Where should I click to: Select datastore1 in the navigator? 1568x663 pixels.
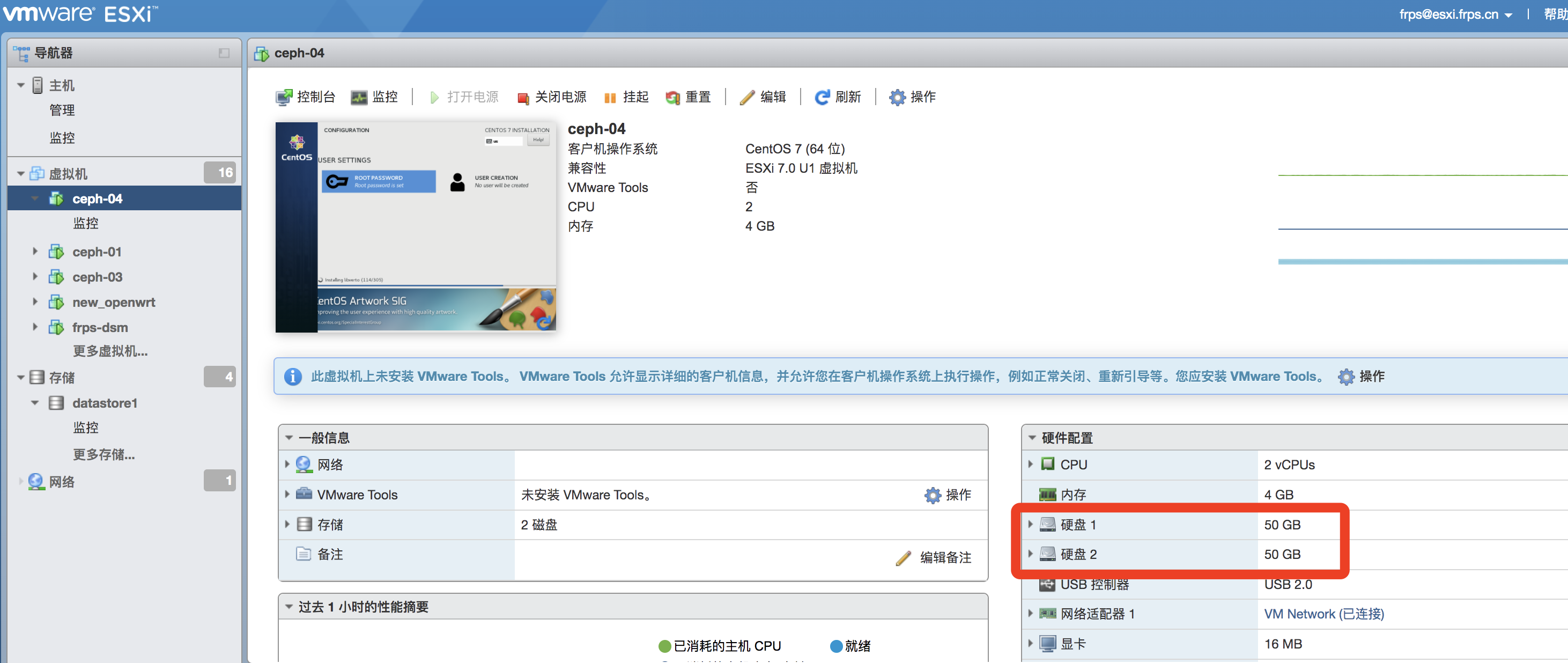[x=104, y=403]
